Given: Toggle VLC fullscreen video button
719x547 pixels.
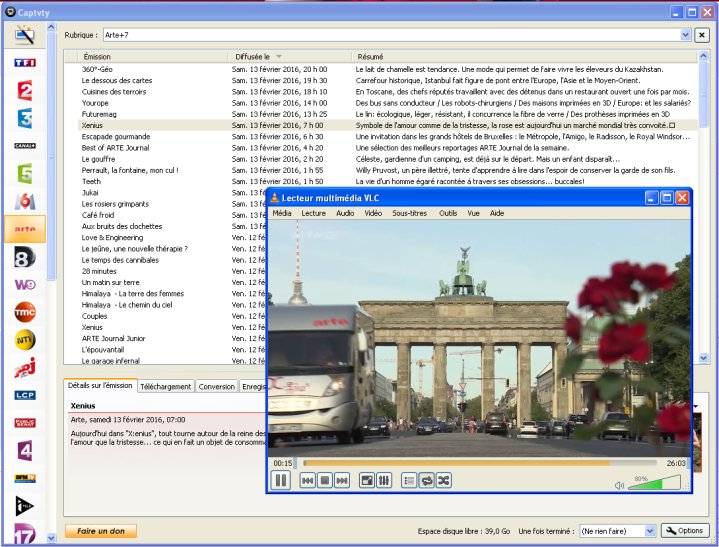Looking at the screenshot, I should (x=367, y=481).
